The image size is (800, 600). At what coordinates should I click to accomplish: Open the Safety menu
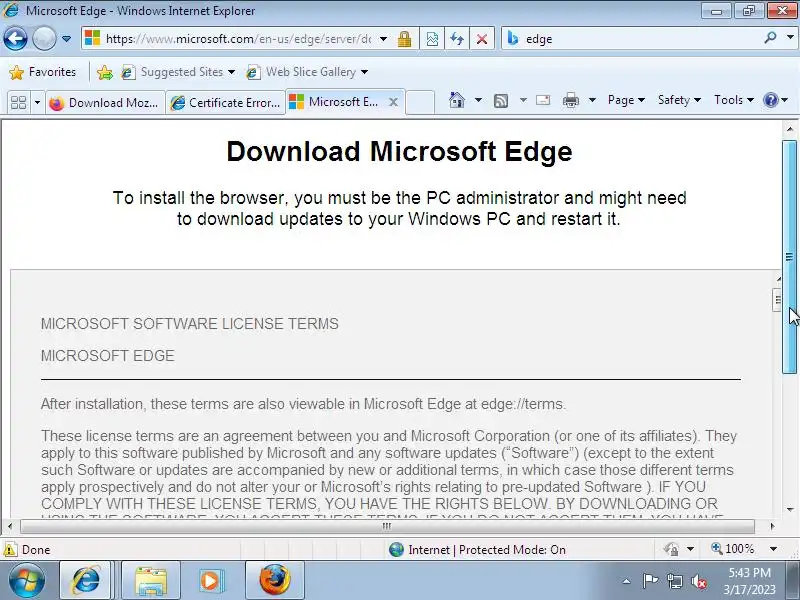point(679,100)
